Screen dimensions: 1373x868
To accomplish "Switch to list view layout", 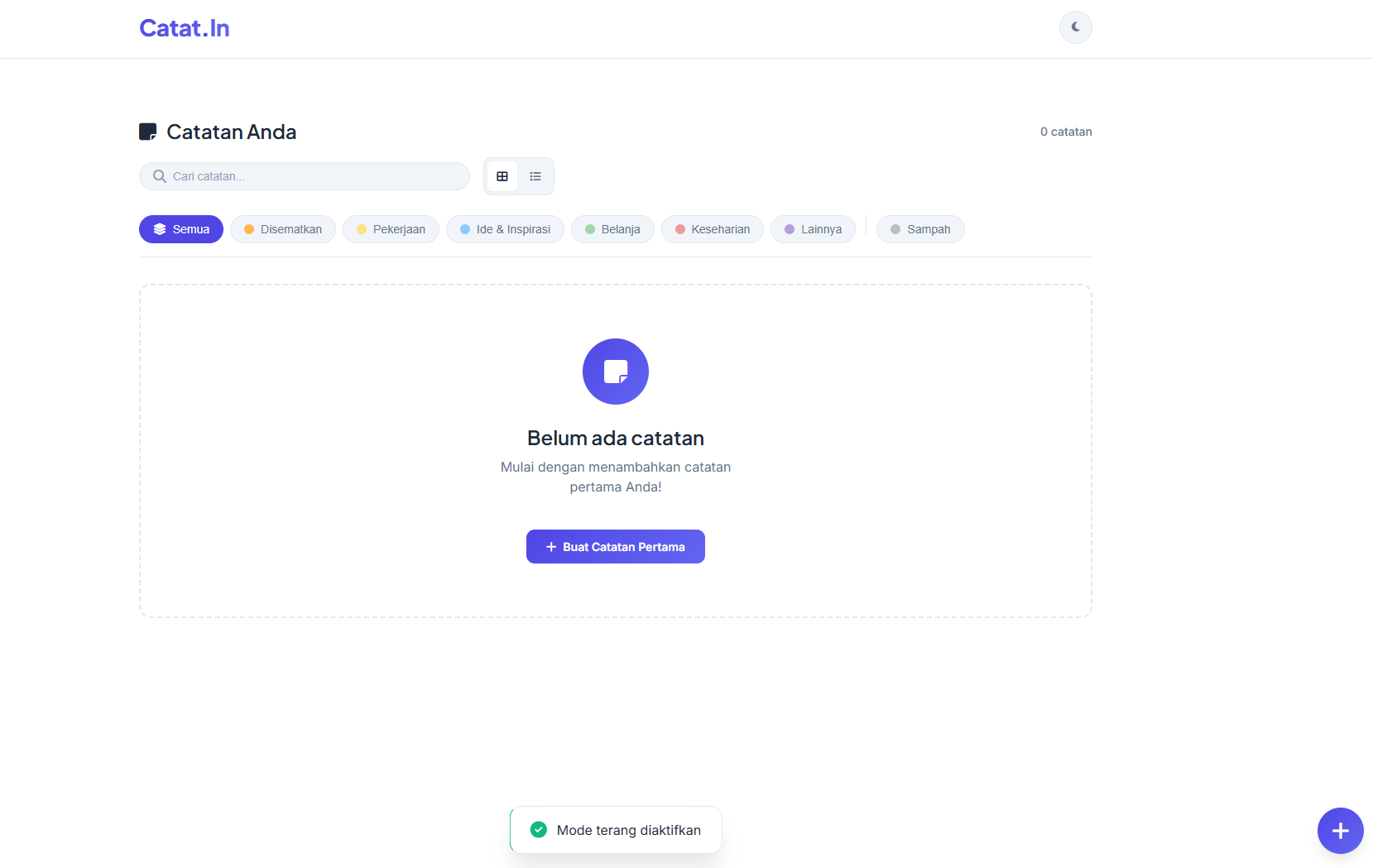I will (x=535, y=176).
